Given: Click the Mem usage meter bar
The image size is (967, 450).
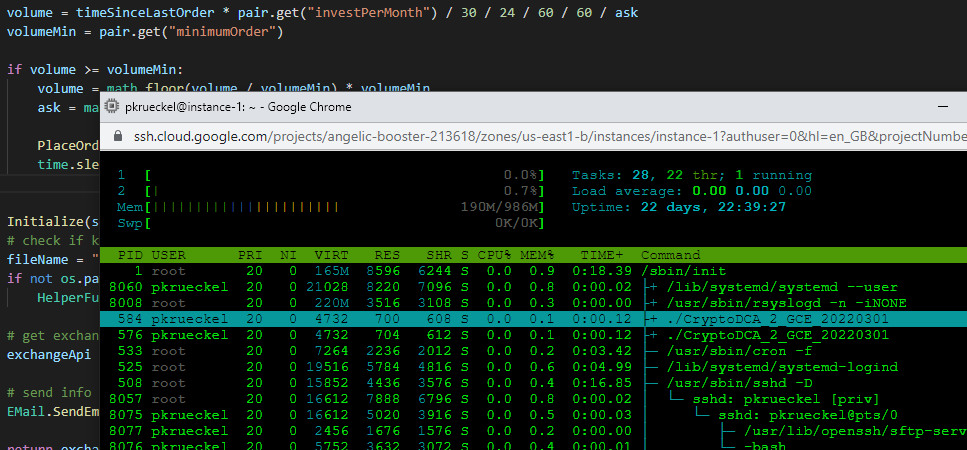Looking at the screenshot, I should pyautogui.click(x=331, y=207).
